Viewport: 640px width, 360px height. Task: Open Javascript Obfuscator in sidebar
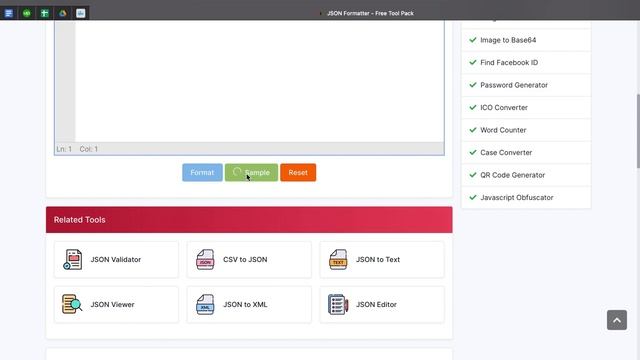526,197
